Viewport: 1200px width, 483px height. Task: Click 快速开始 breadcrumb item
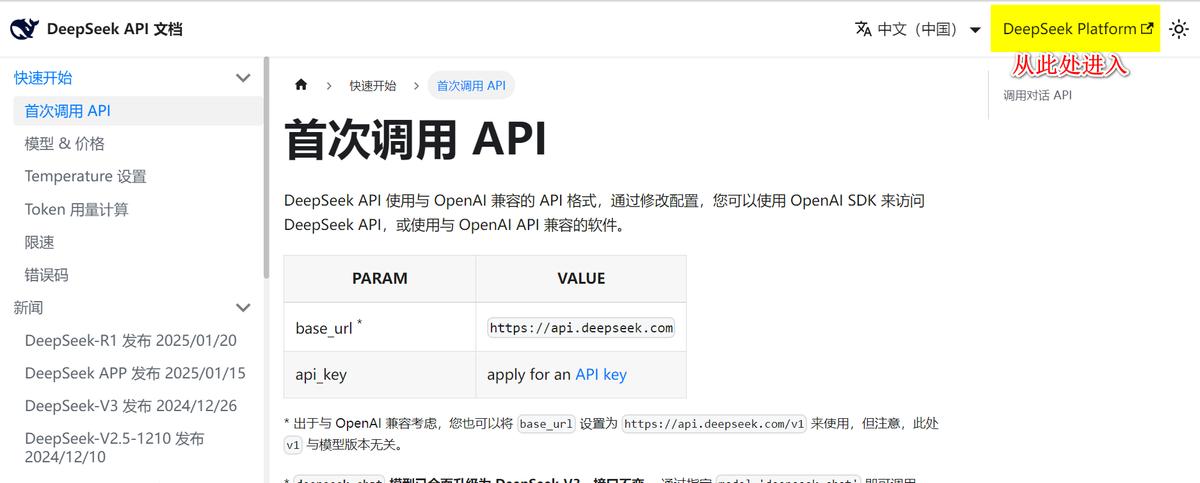pos(373,85)
